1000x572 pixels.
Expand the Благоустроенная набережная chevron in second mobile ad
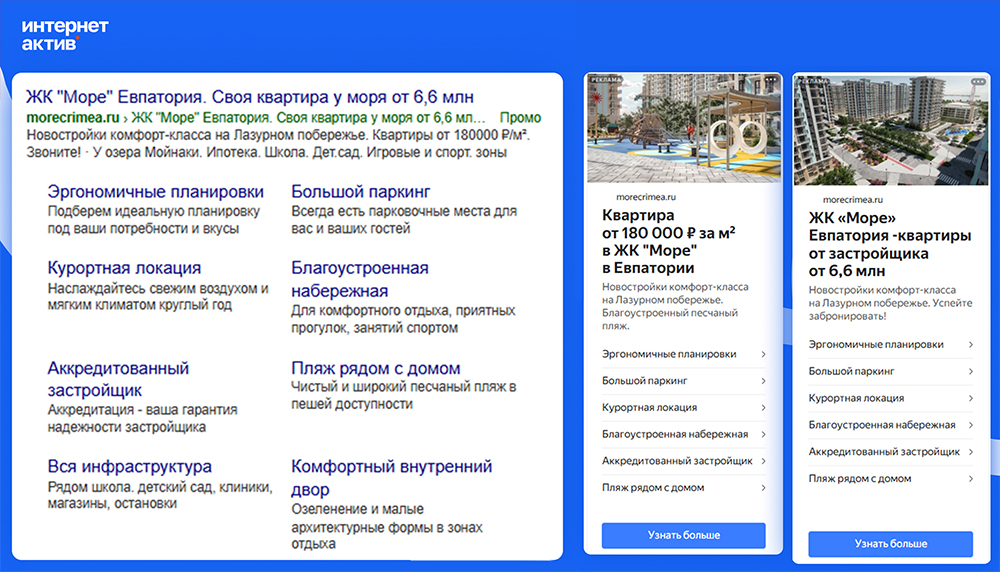click(x=970, y=425)
